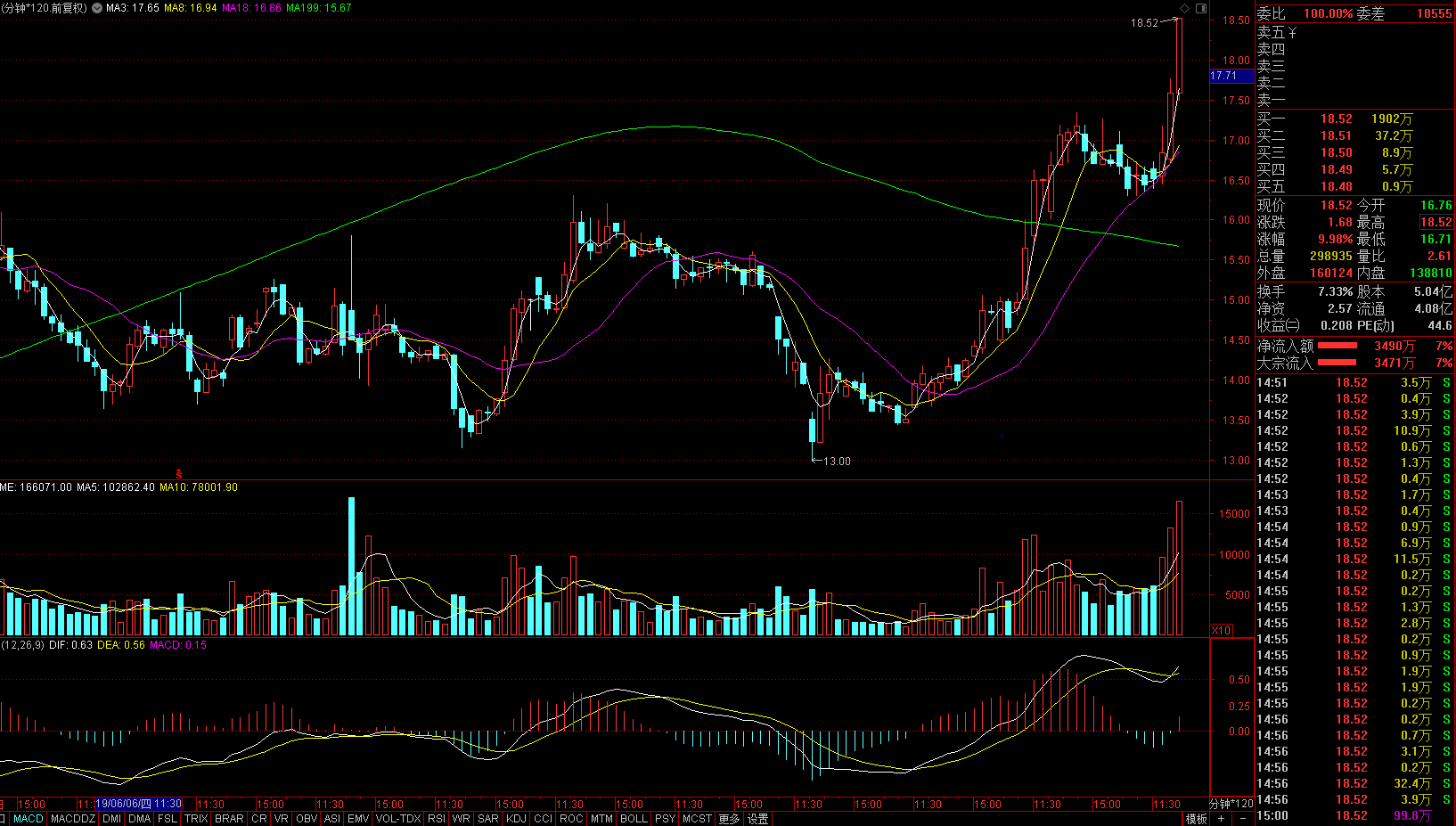Select the RSI indicator tab

tap(437, 819)
